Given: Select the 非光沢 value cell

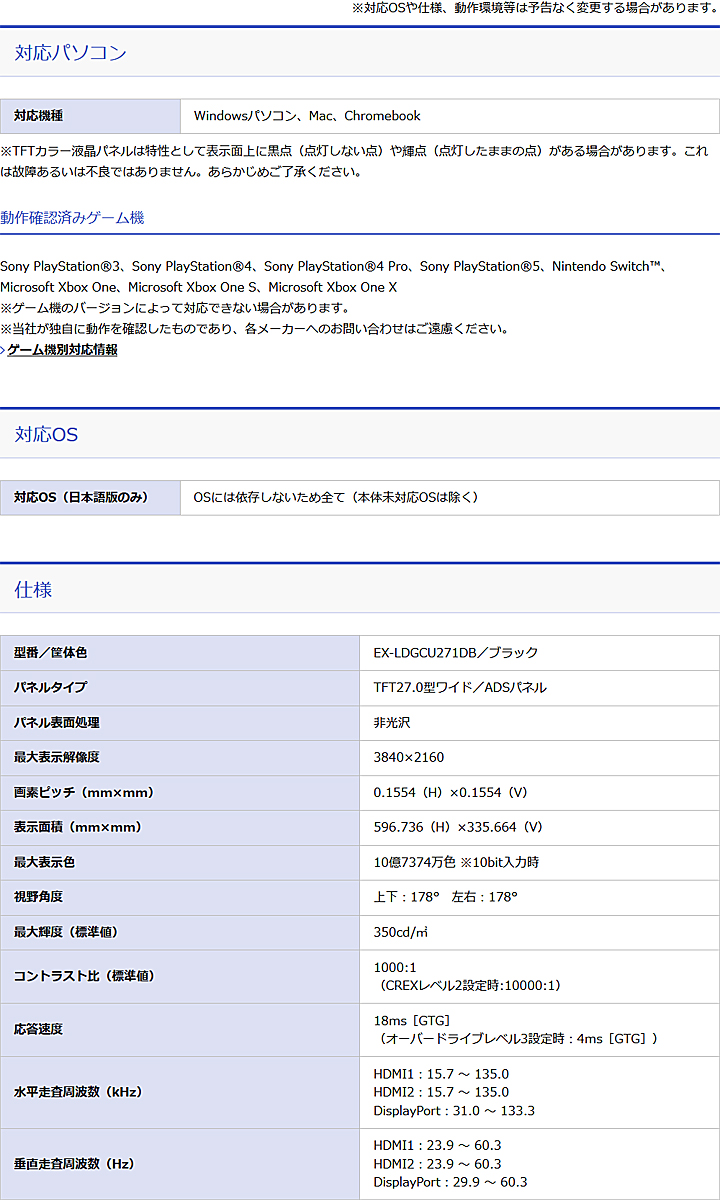Looking at the screenshot, I should [539, 723].
